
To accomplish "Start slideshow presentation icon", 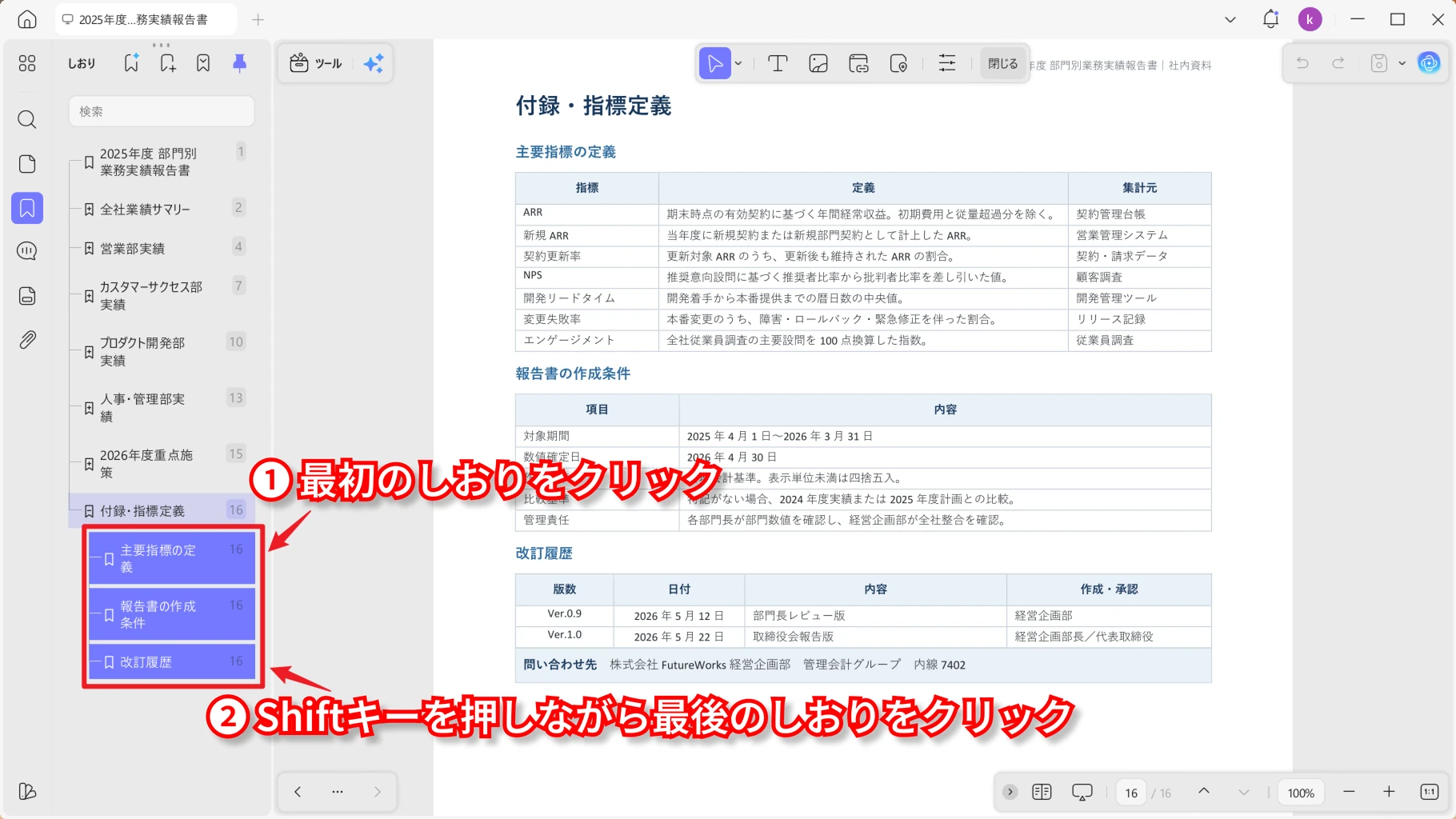I will coord(1082,792).
